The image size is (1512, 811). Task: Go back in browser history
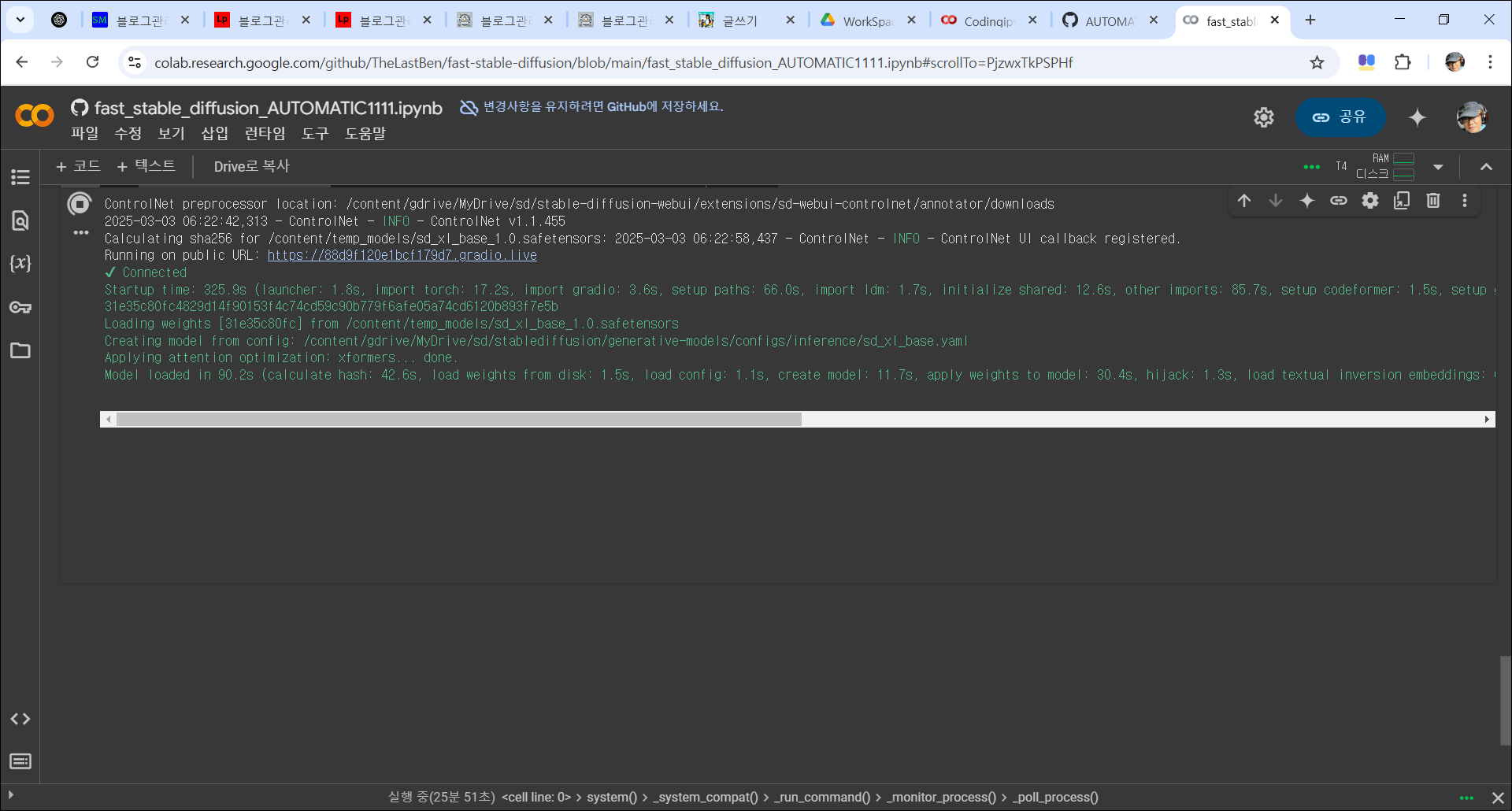pyautogui.click(x=22, y=62)
